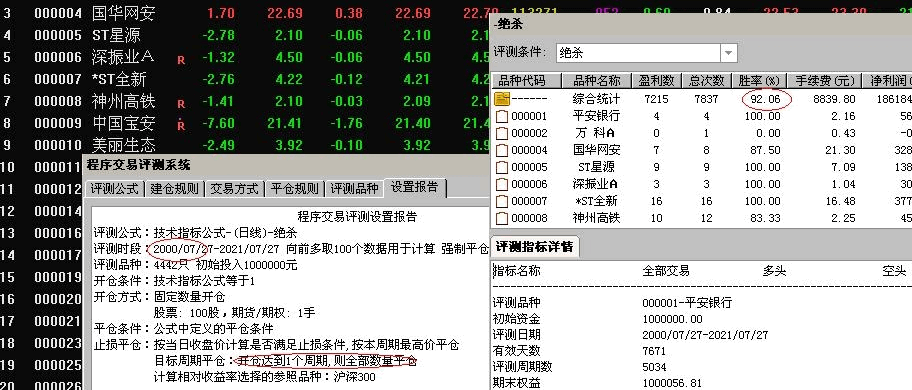The height and width of the screenshot is (390, 912).
Task: Click ST星源 in the main stock list
Action: (116, 35)
